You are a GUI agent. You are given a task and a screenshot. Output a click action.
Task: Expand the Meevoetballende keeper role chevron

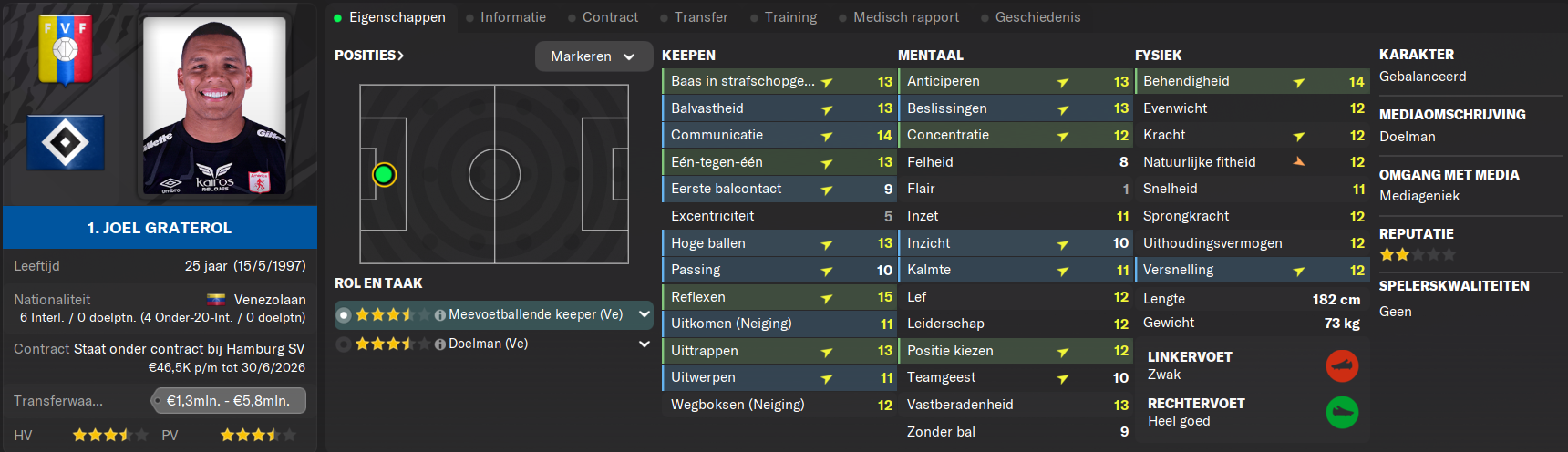click(645, 314)
